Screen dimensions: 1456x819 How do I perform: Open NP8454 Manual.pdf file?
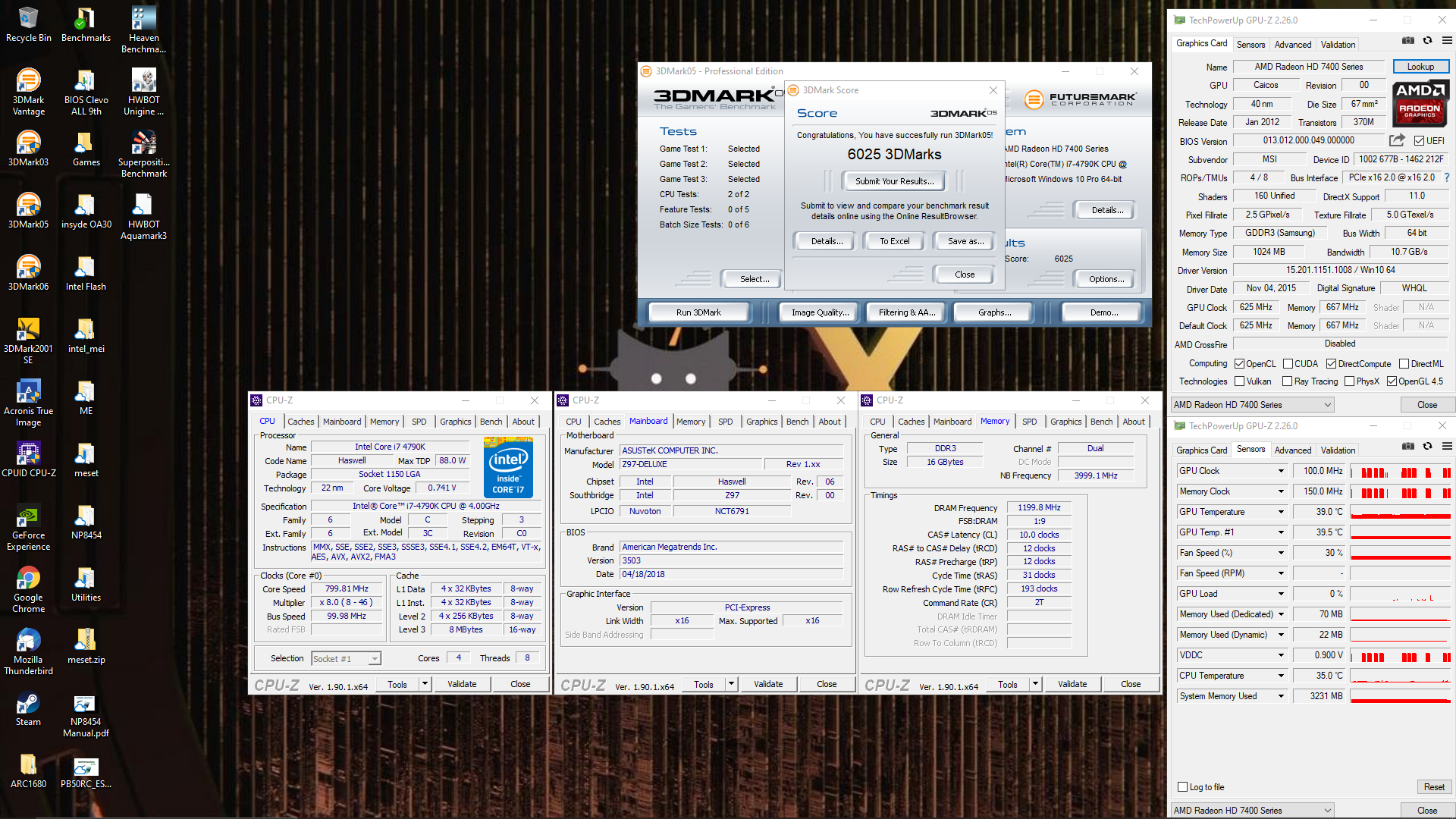(86, 714)
